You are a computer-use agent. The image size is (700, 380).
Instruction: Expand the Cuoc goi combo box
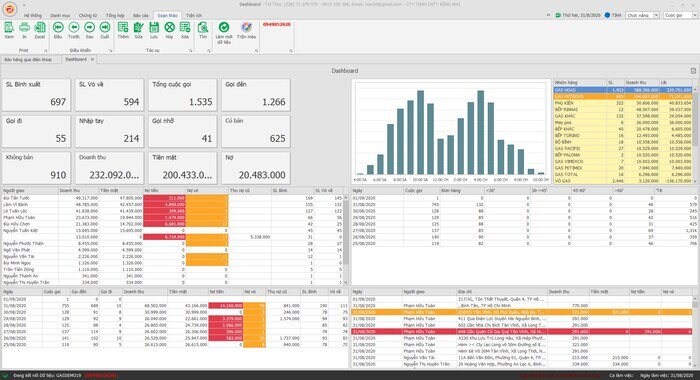point(680,15)
